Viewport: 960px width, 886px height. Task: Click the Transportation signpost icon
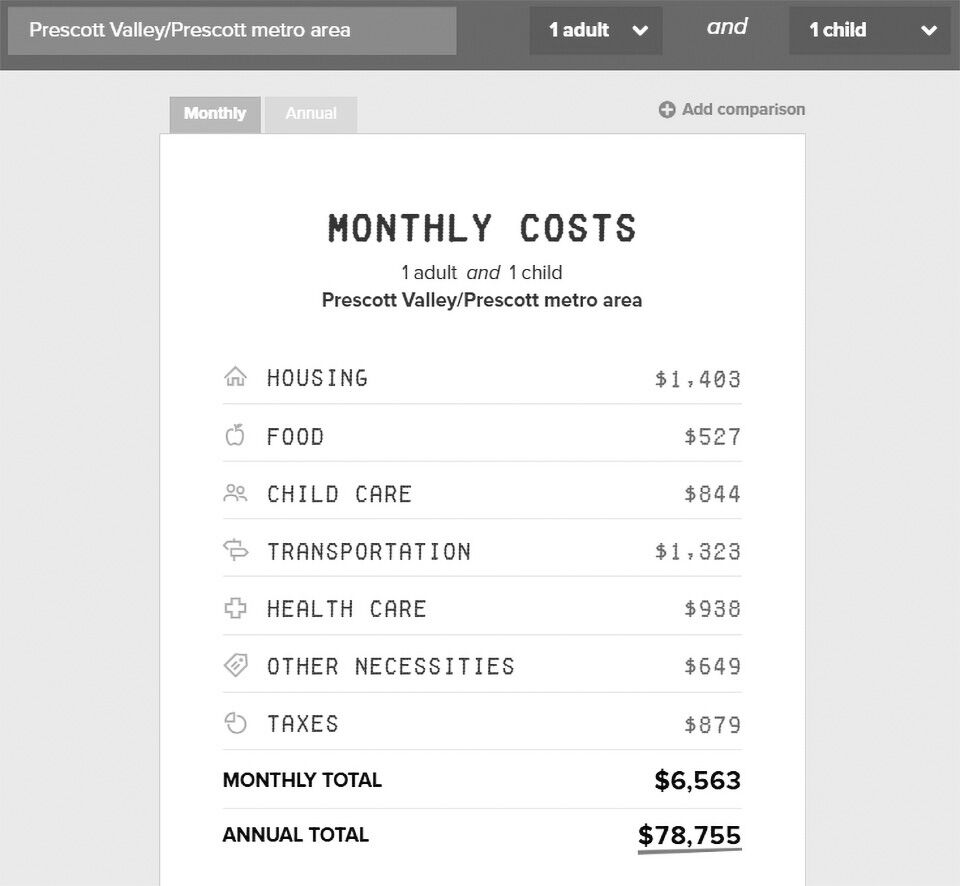(x=235, y=550)
